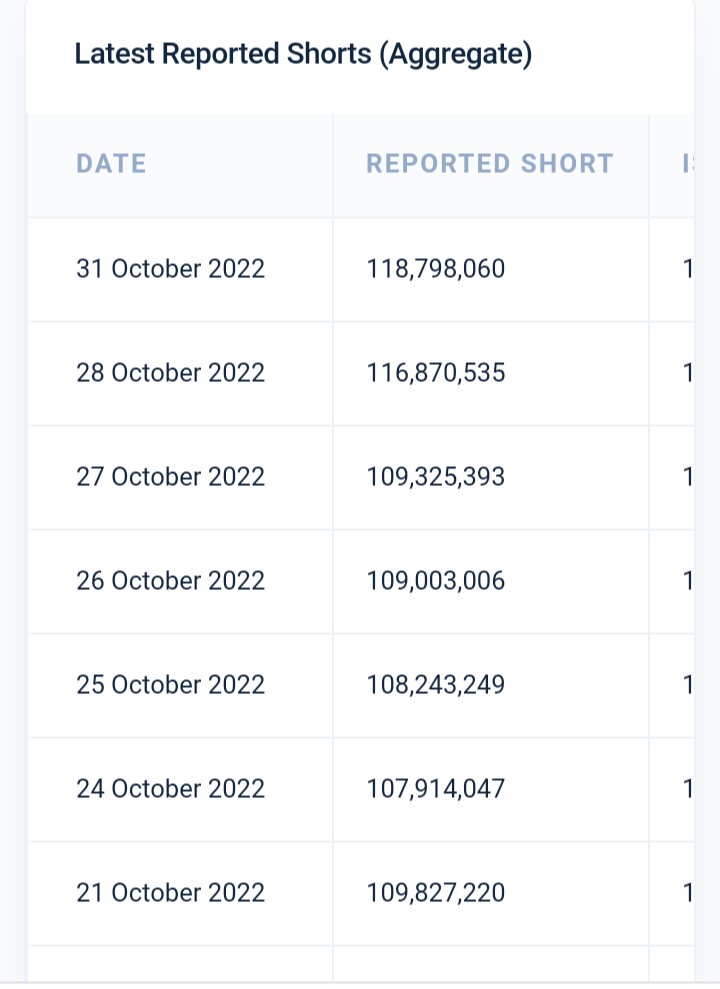Select the 107,914,047 short figure
The width and height of the screenshot is (720, 989).
(x=435, y=789)
